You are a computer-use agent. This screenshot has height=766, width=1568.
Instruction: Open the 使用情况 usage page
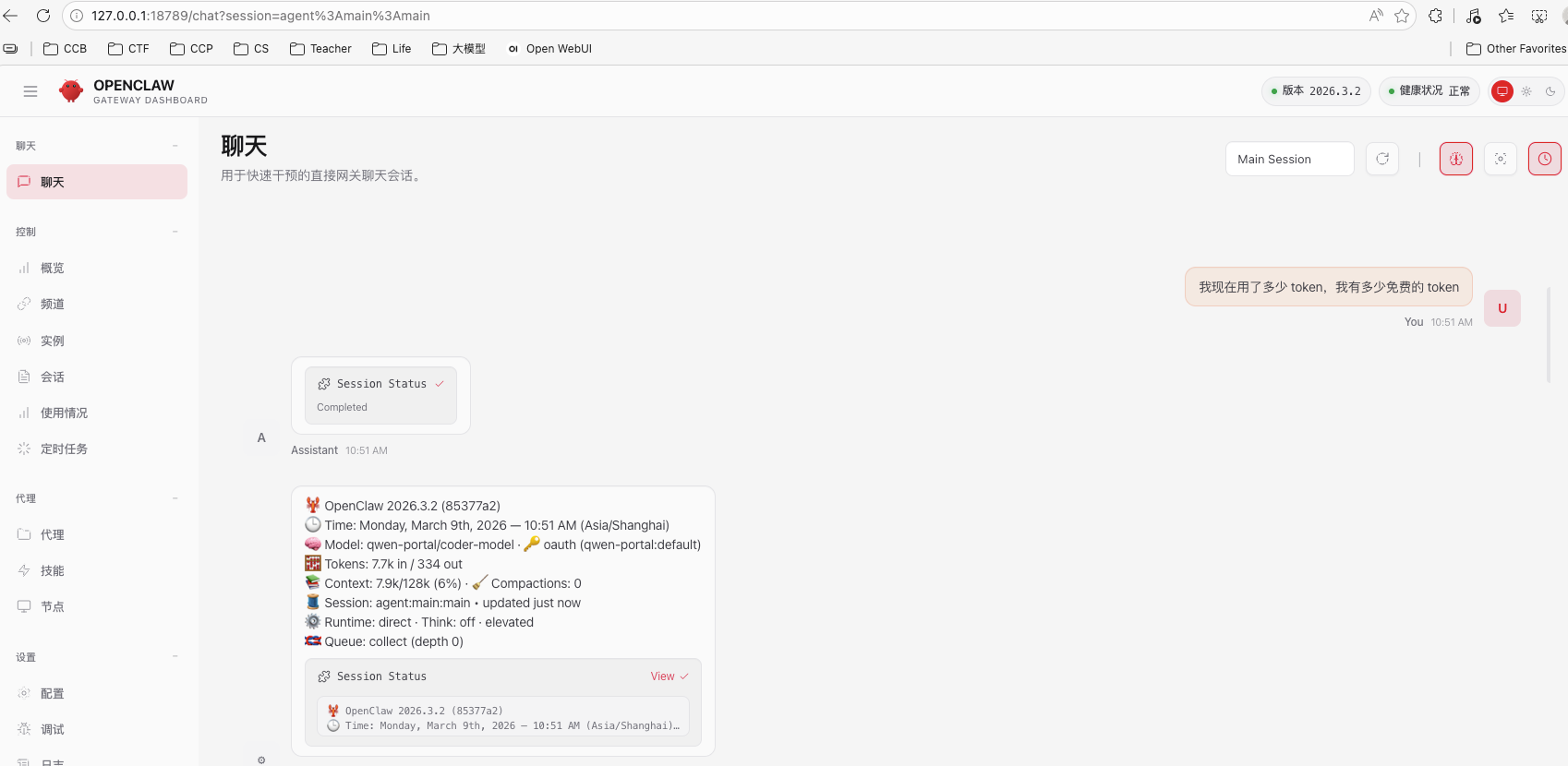tap(64, 413)
